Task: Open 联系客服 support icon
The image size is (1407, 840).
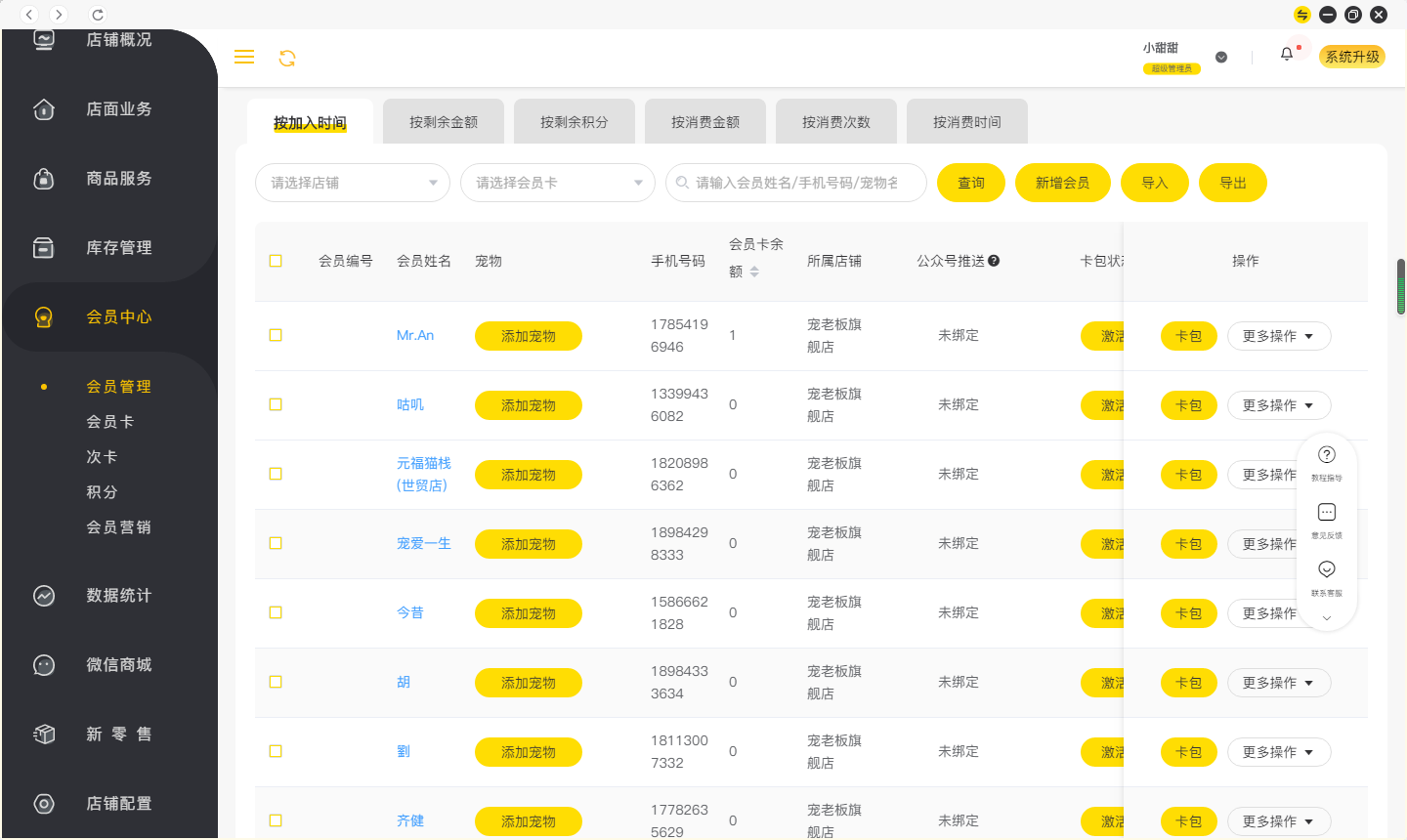Action: (x=1327, y=569)
